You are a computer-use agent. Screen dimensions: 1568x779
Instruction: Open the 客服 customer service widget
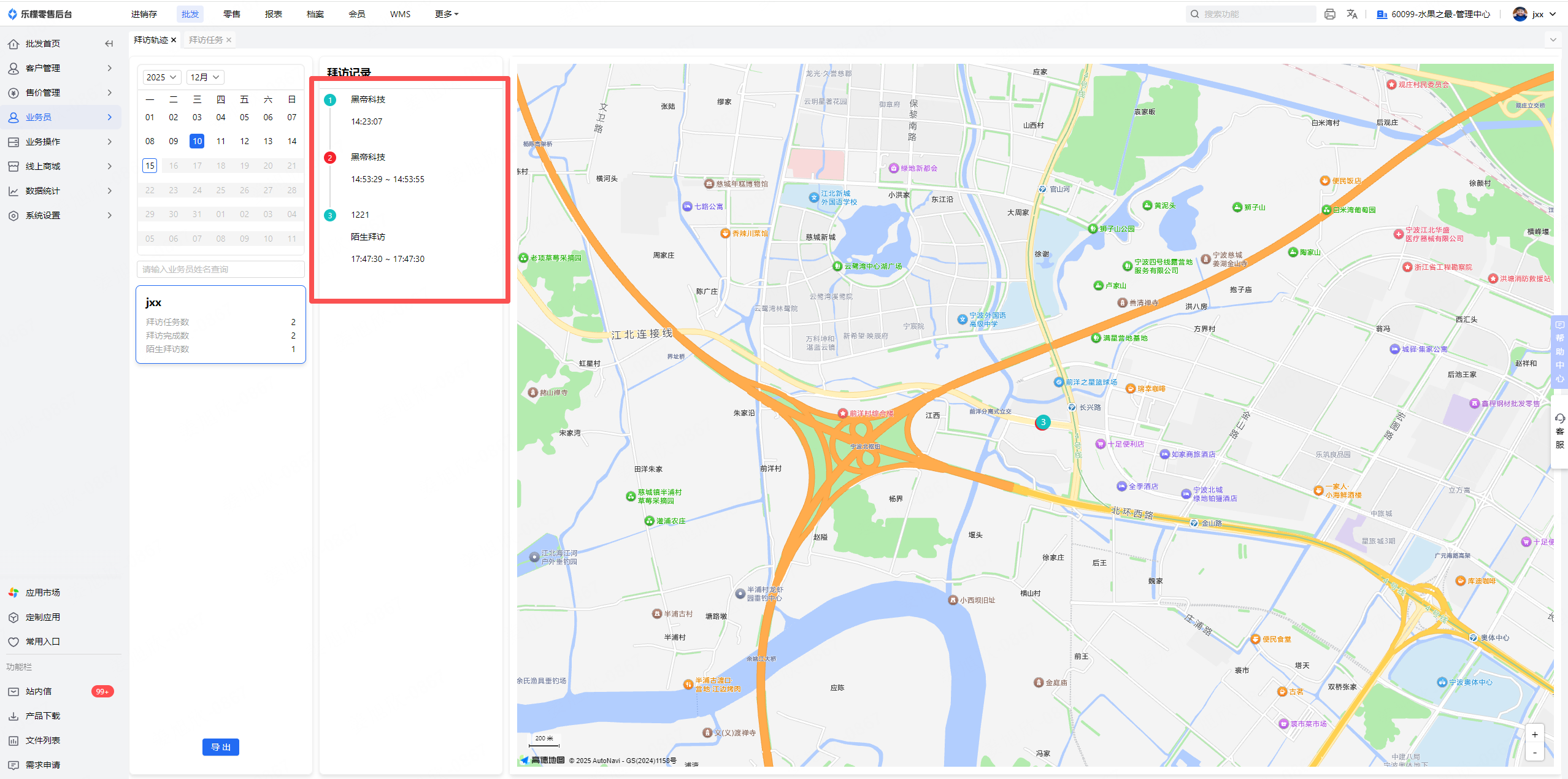point(1559,431)
